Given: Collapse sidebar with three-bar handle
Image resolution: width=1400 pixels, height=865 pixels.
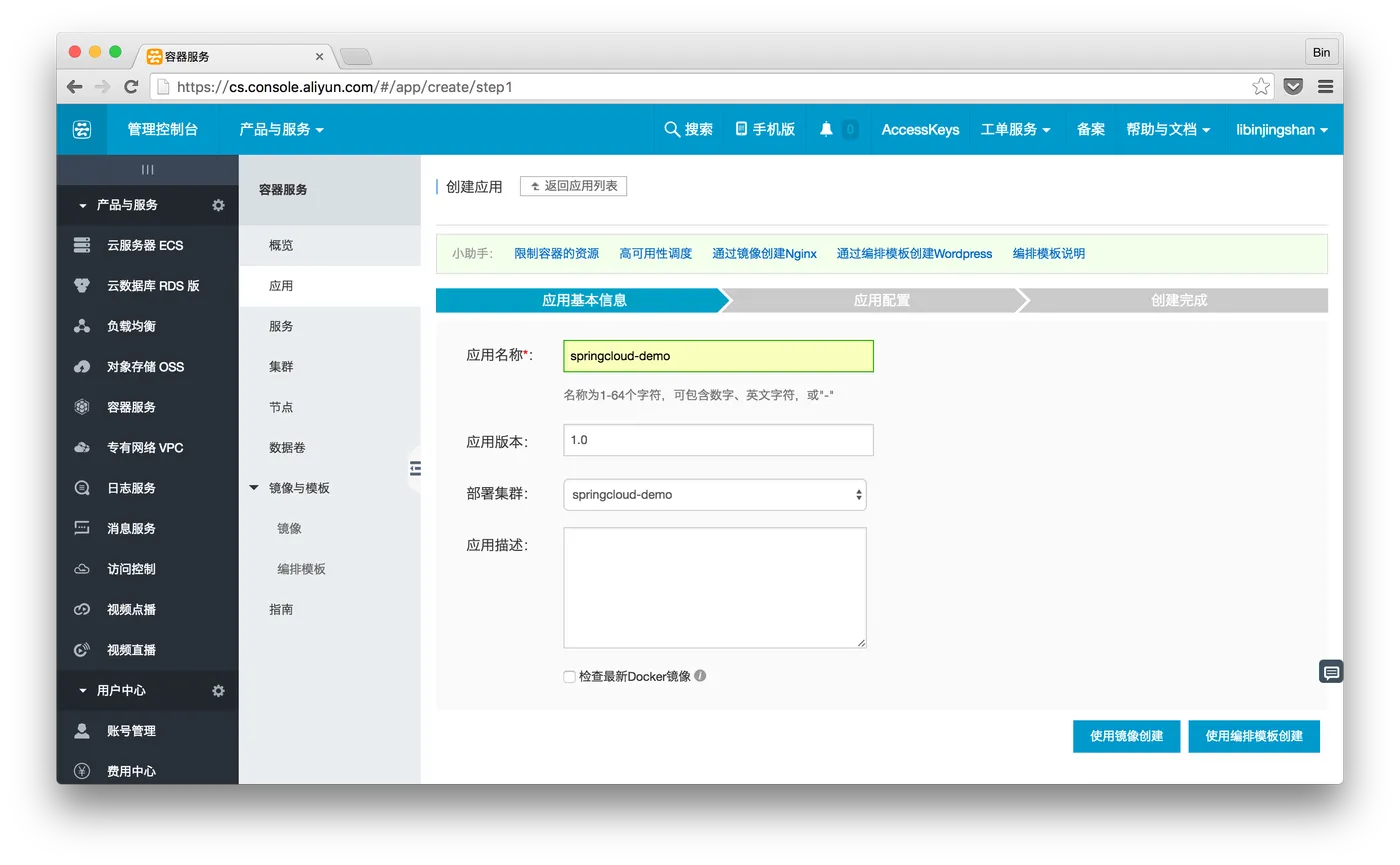Looking at the screenshot, I should point(148,170).
